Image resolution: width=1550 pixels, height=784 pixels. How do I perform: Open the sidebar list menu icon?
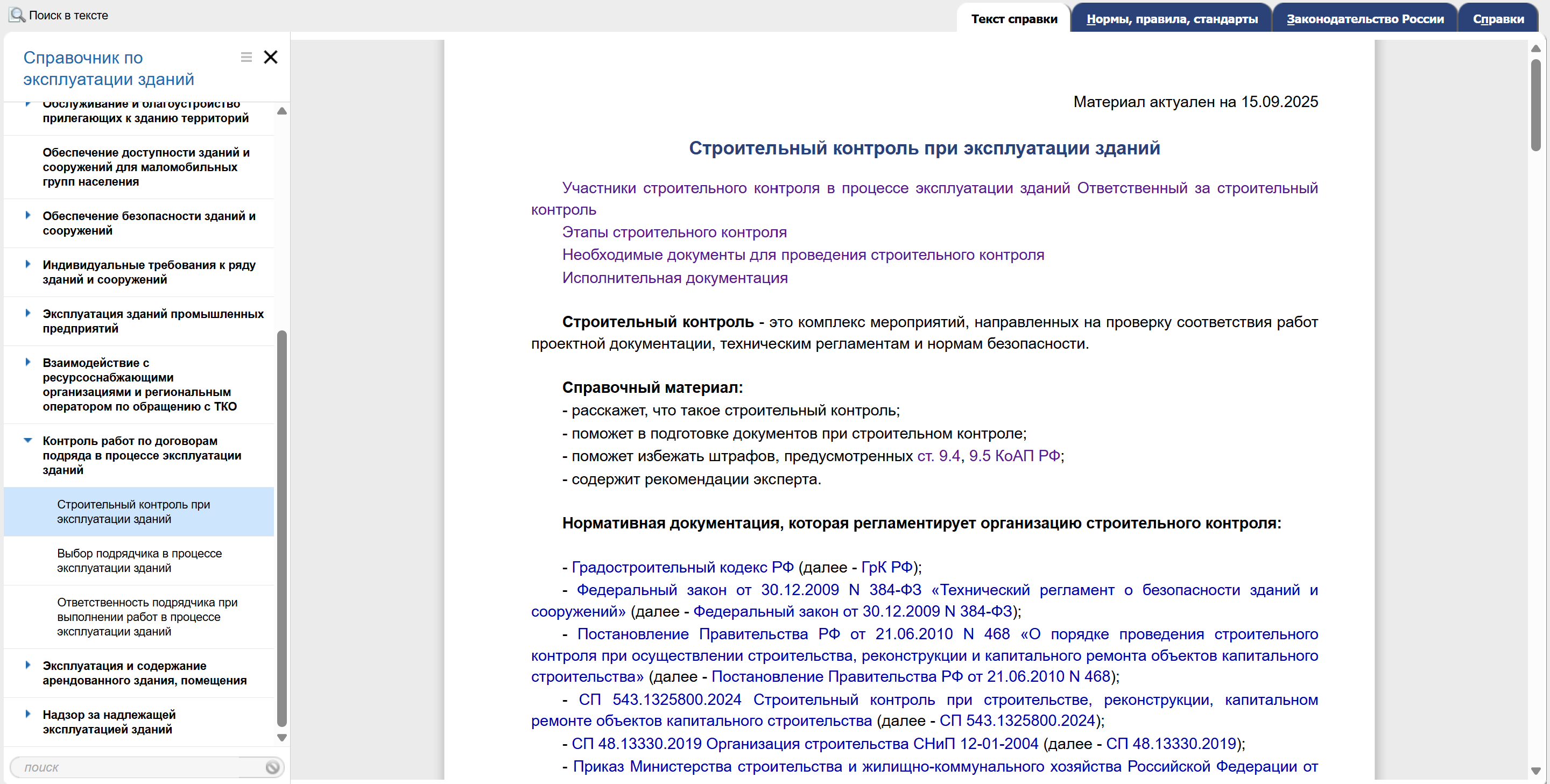click(246, 57)
